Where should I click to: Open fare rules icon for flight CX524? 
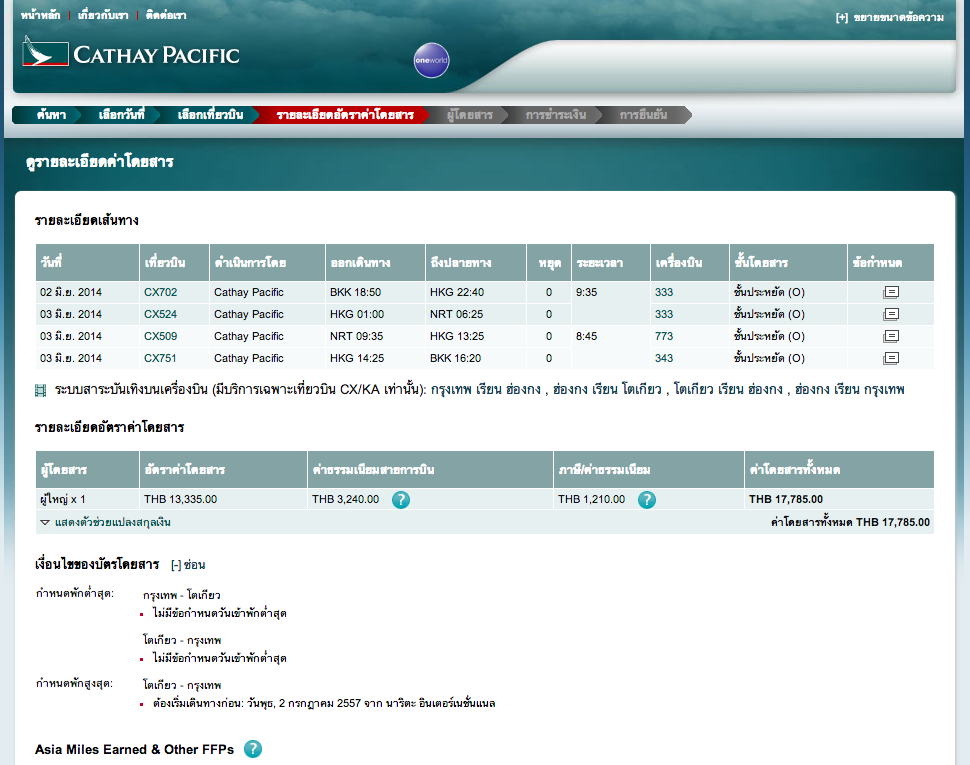pos(891,314)
